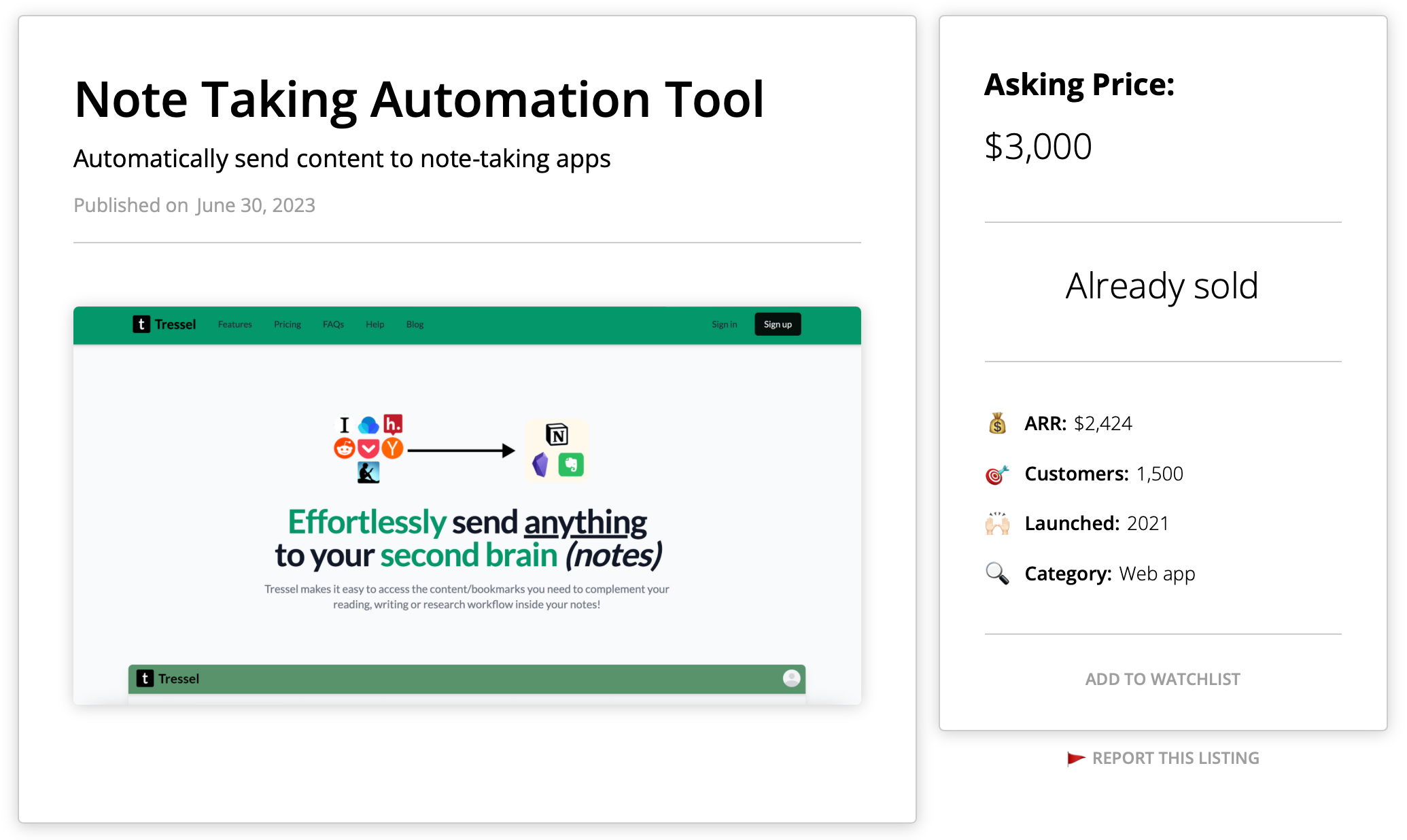Click the raised hands Launched icon

coord(997,523)
